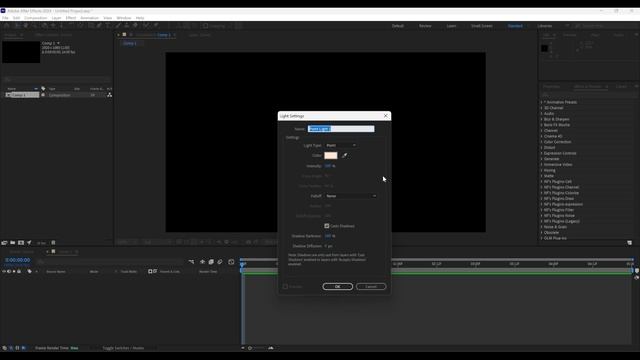Zoom in timeline with large mountain icon
640x360 pixels.
[x=271, y=348]
